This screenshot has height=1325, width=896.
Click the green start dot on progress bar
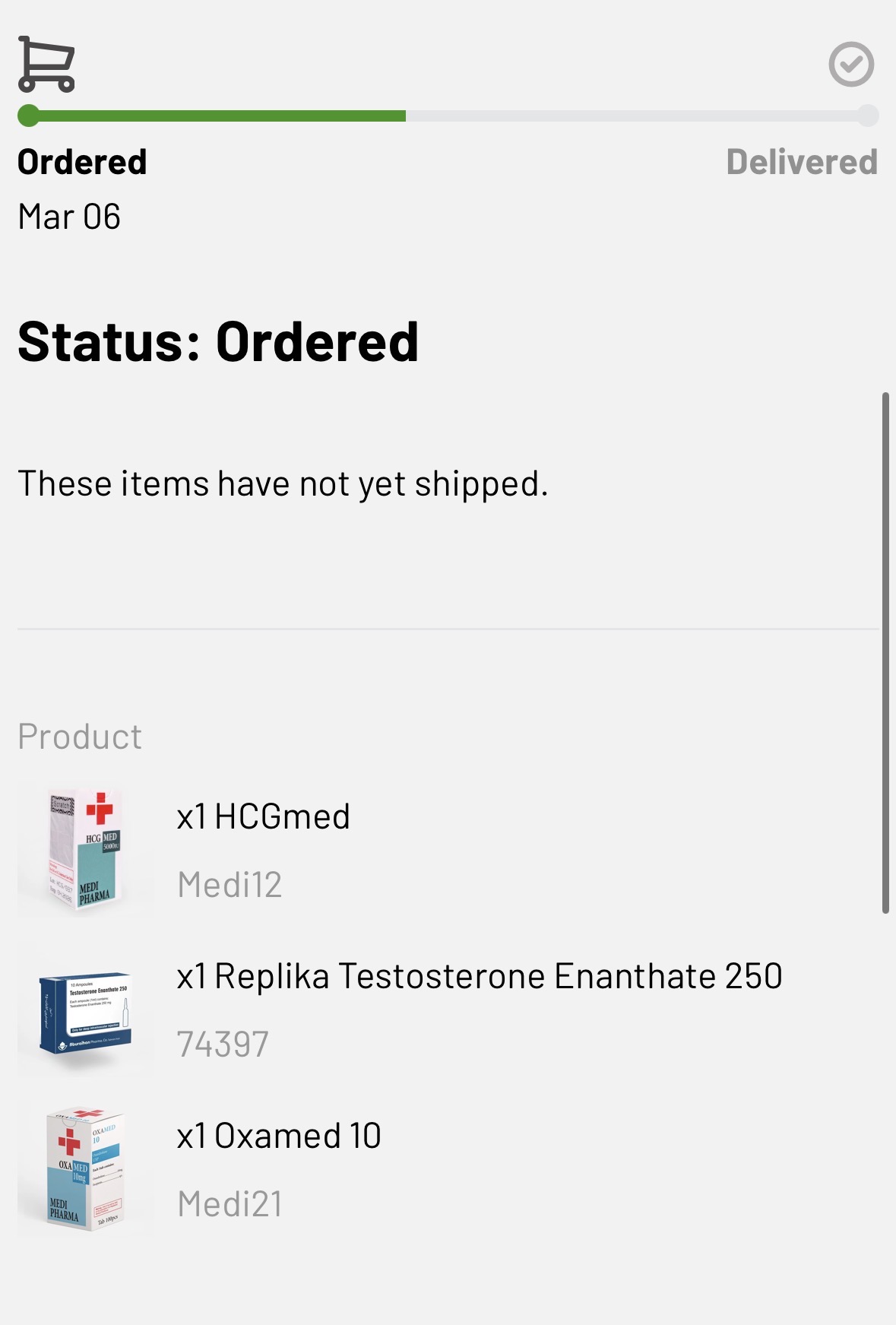(29, 116)
